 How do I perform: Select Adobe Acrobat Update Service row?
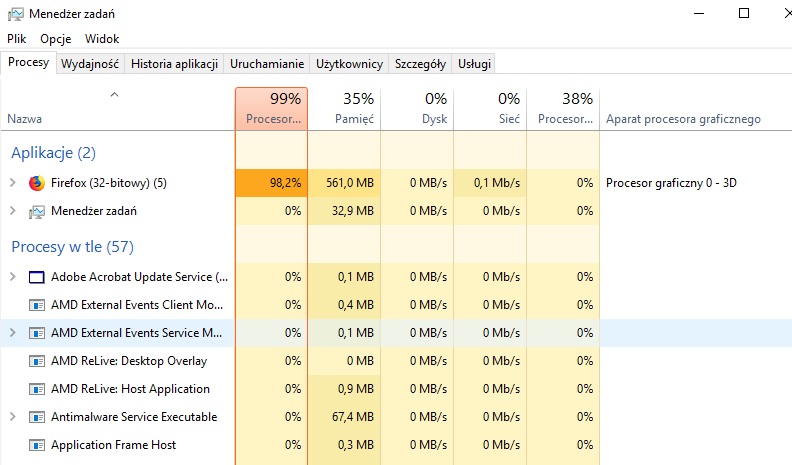click(396, 277)
